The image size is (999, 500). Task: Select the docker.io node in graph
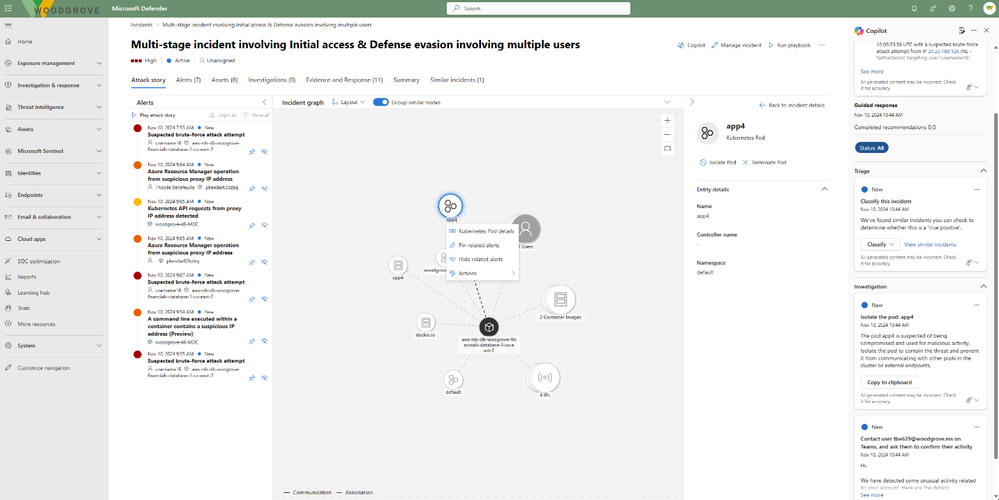click(x=426, y=322)
